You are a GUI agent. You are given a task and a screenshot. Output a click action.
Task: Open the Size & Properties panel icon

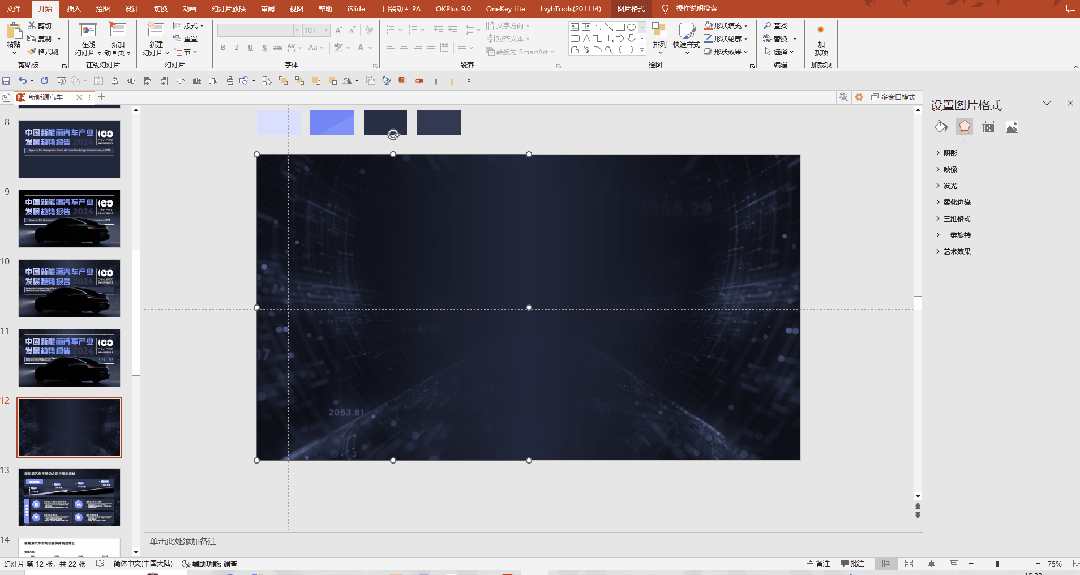click(x=988, y=127)
